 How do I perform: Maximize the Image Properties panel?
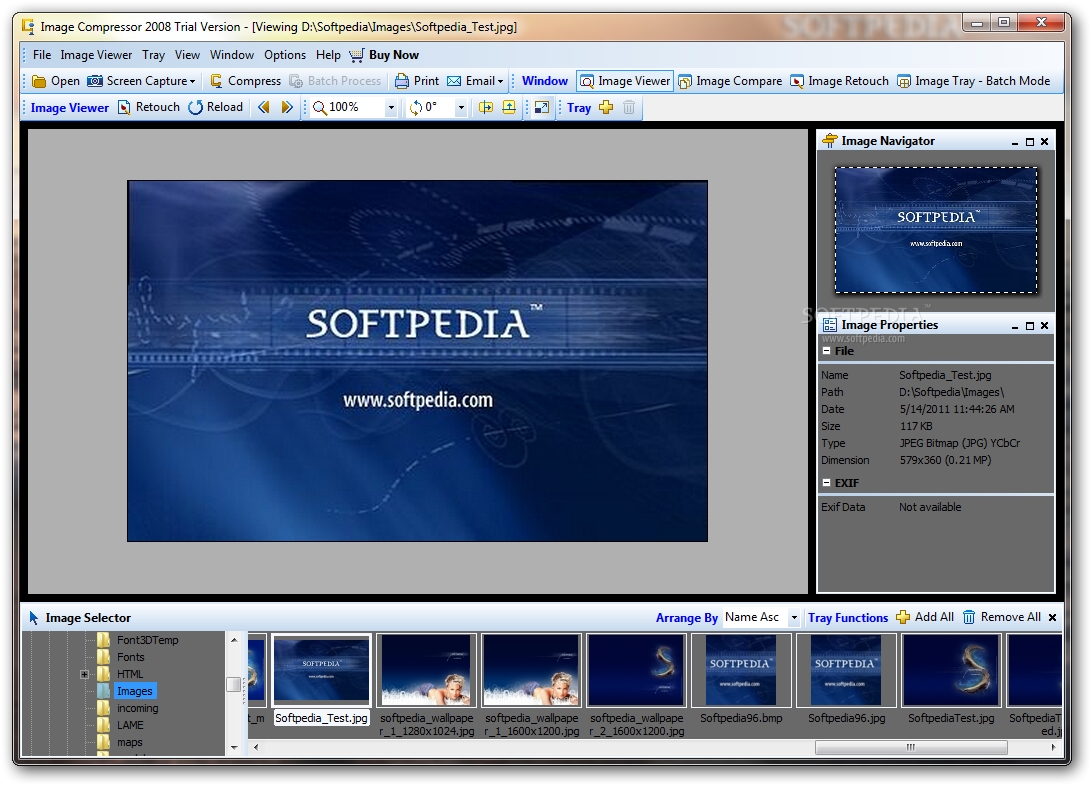coord(1030,326)
